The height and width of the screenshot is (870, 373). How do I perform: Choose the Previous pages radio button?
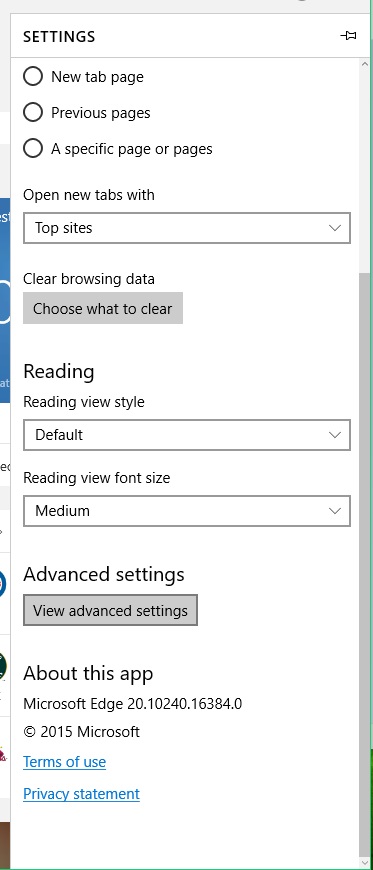click(33, 113)
